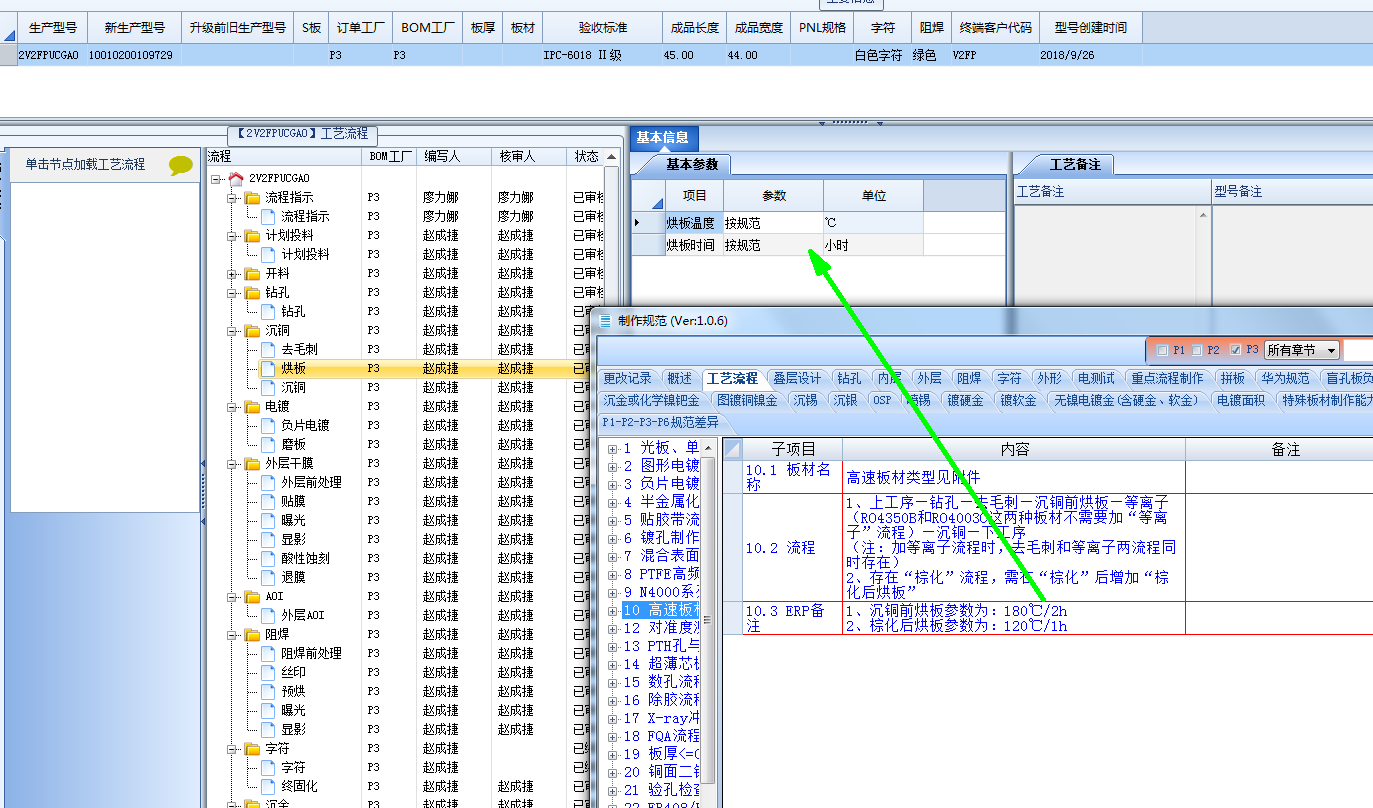Click the 高速板材类型见附件 content cell
The width and height of the screenshot is (1373, 808).
tap(1014, 477)
